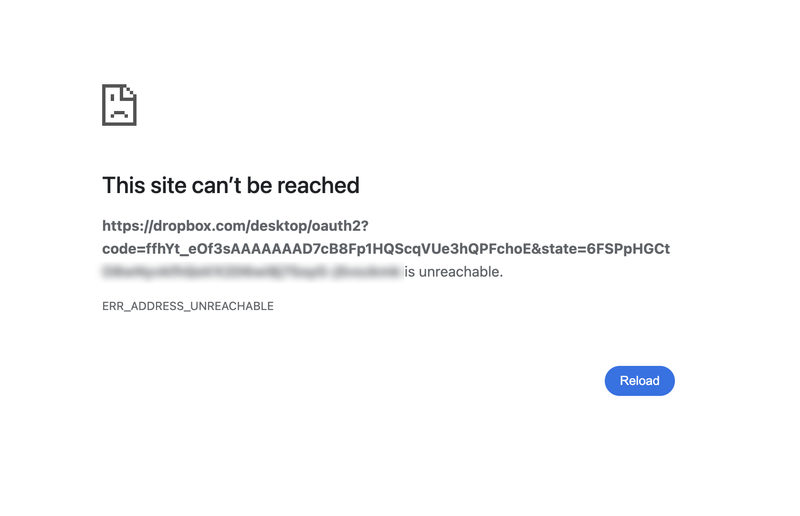Click the sad page error icon
The height and width of the screenshot is (516, 800).
tap(119, 105)
